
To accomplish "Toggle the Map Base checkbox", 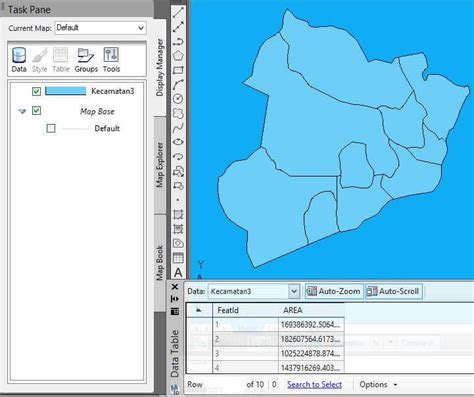I will [x=36, y=111].
